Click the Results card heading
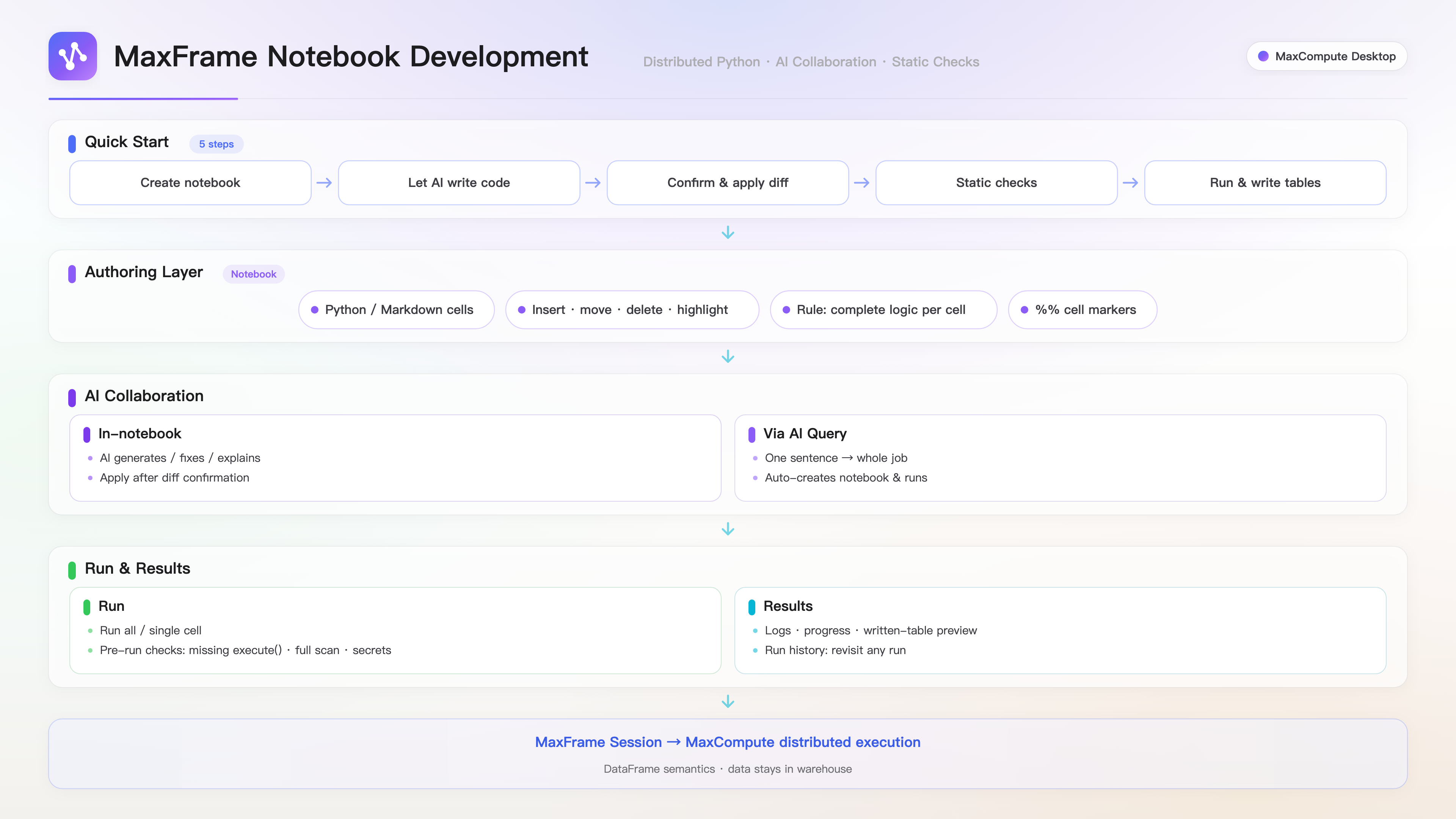The height and width of the screenshot is (819, 1456). pos(788,606)
